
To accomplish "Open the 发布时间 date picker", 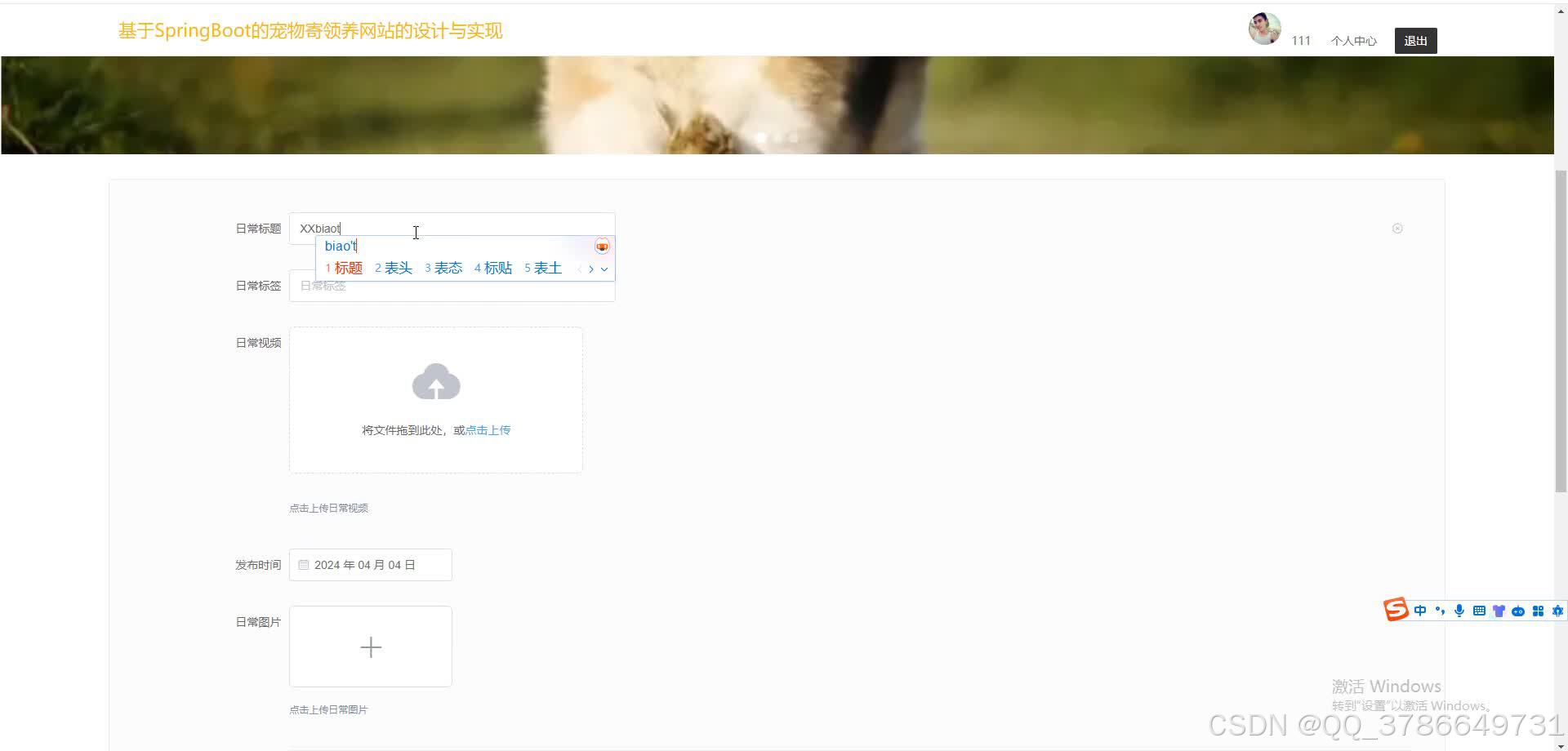I will click(370, 565).
